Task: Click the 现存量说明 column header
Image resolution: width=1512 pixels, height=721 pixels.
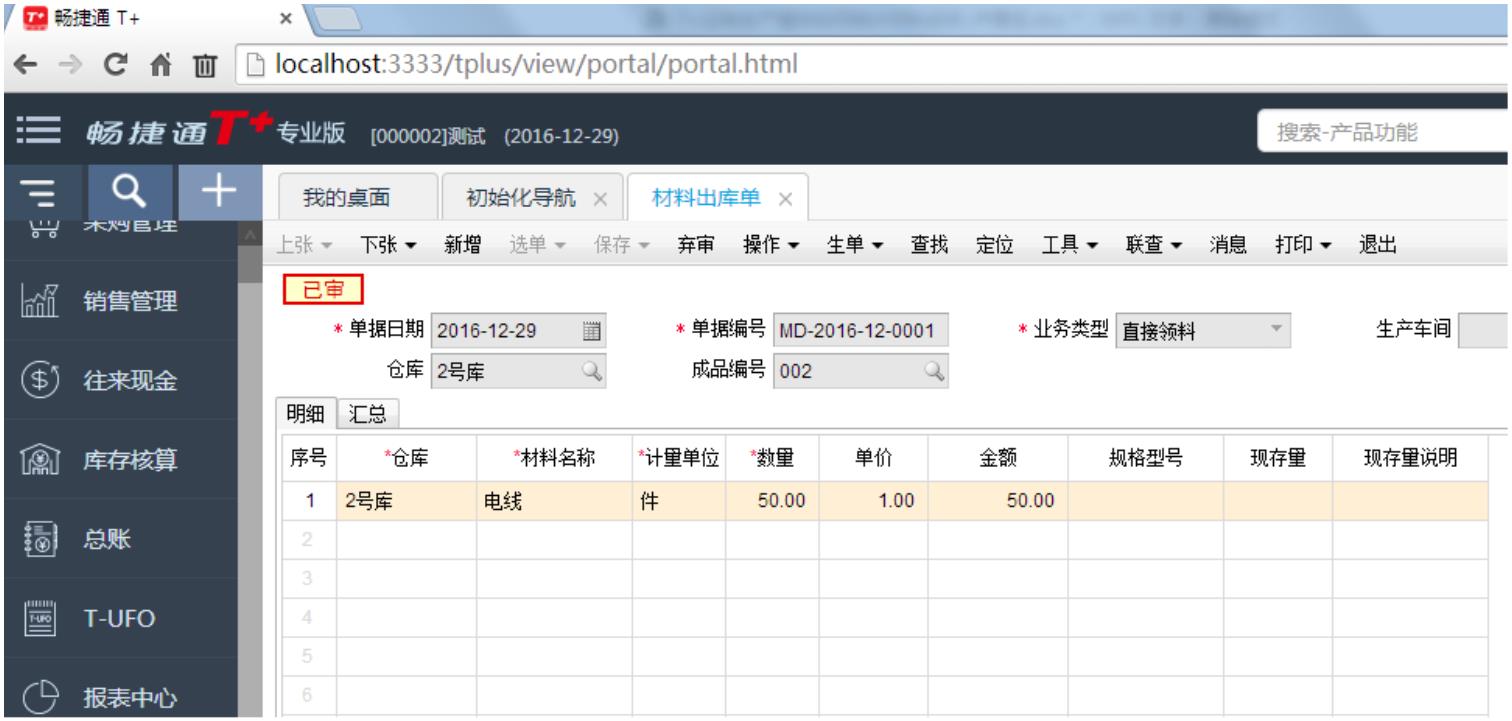Action: coord(1410,458)
